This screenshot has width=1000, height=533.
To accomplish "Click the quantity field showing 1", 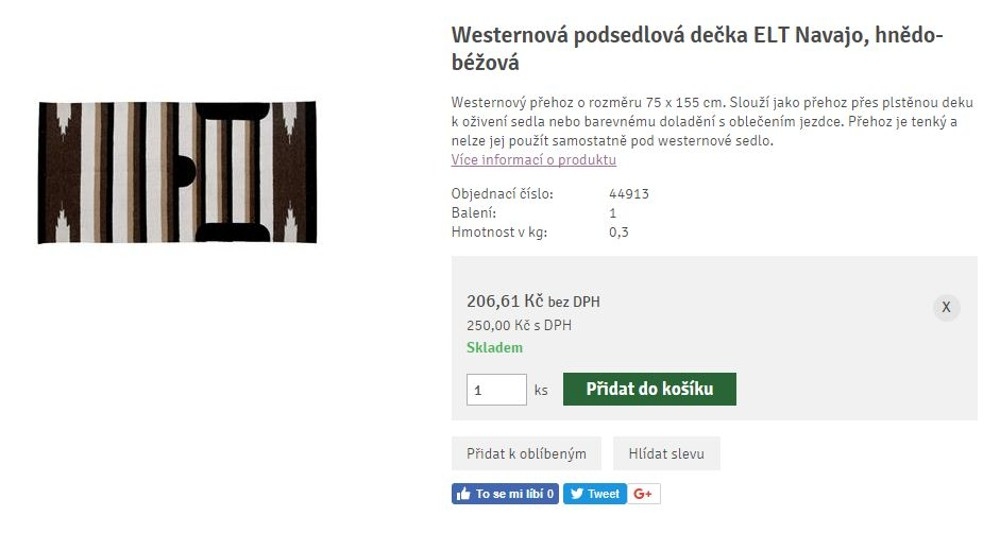I will [496, 390].
